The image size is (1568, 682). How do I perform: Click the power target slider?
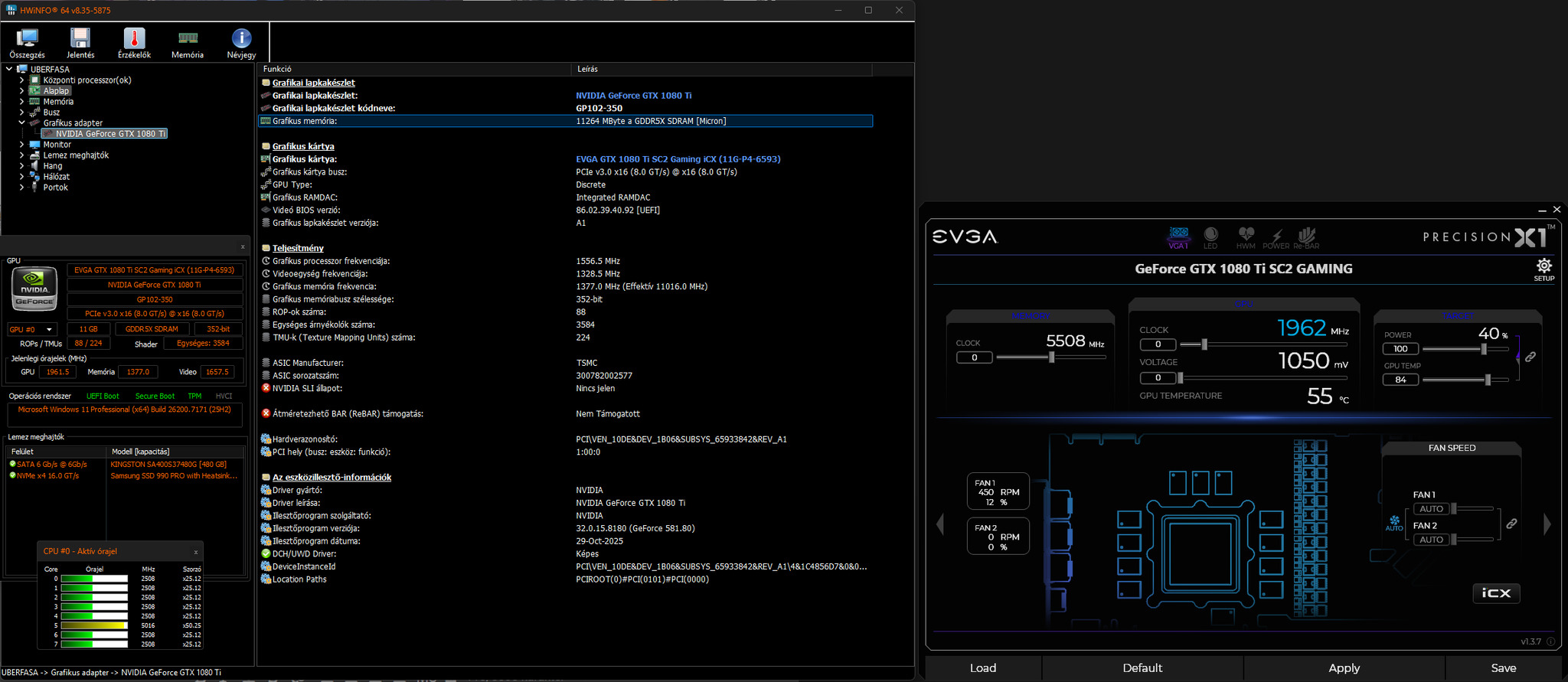click(1465, 349)
